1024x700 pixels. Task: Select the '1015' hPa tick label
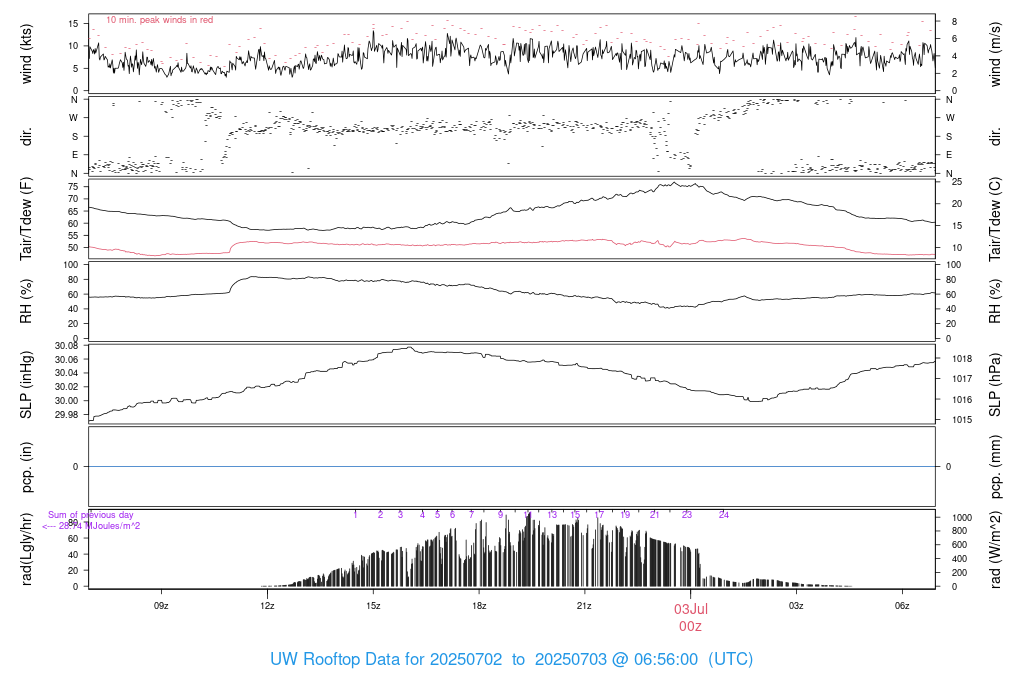[x=962, y=420]
